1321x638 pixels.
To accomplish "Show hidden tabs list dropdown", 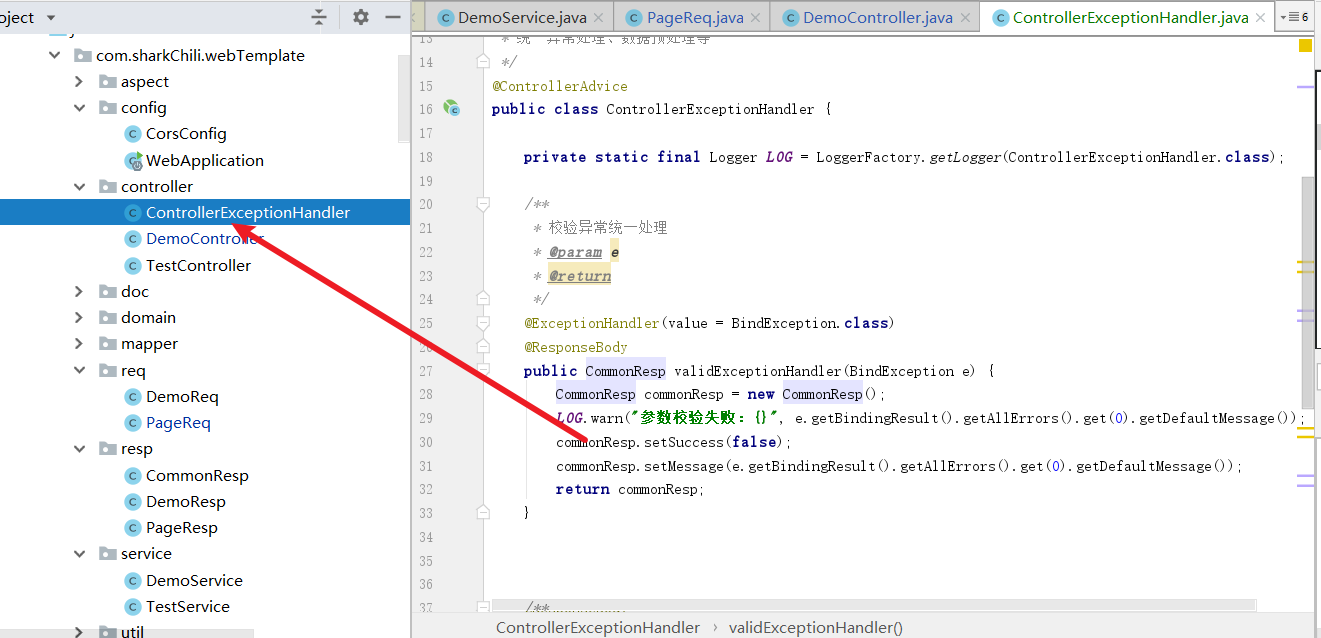I will pos(1294,17).
